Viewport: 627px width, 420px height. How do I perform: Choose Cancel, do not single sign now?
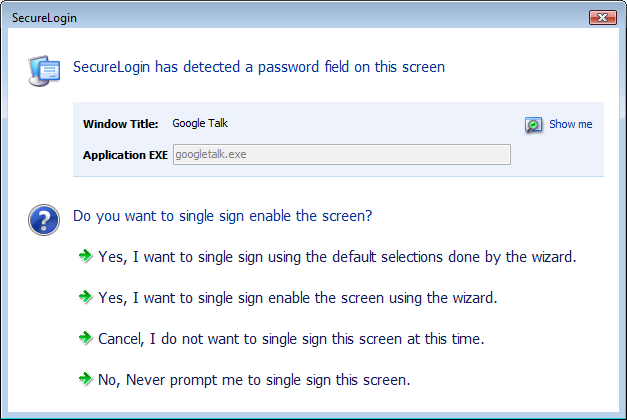click(291, 339)
